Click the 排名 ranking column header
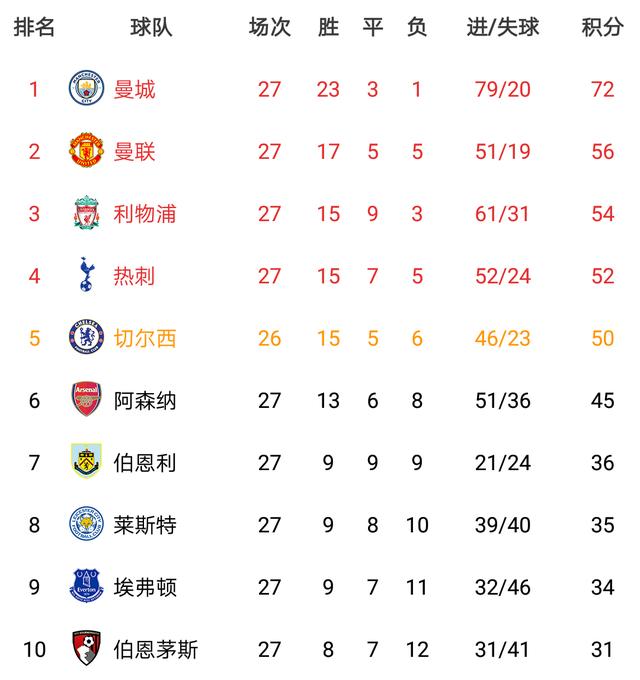The width and height of the screenshot is (640, 680). pyautogui.click(x=34, y=27)
